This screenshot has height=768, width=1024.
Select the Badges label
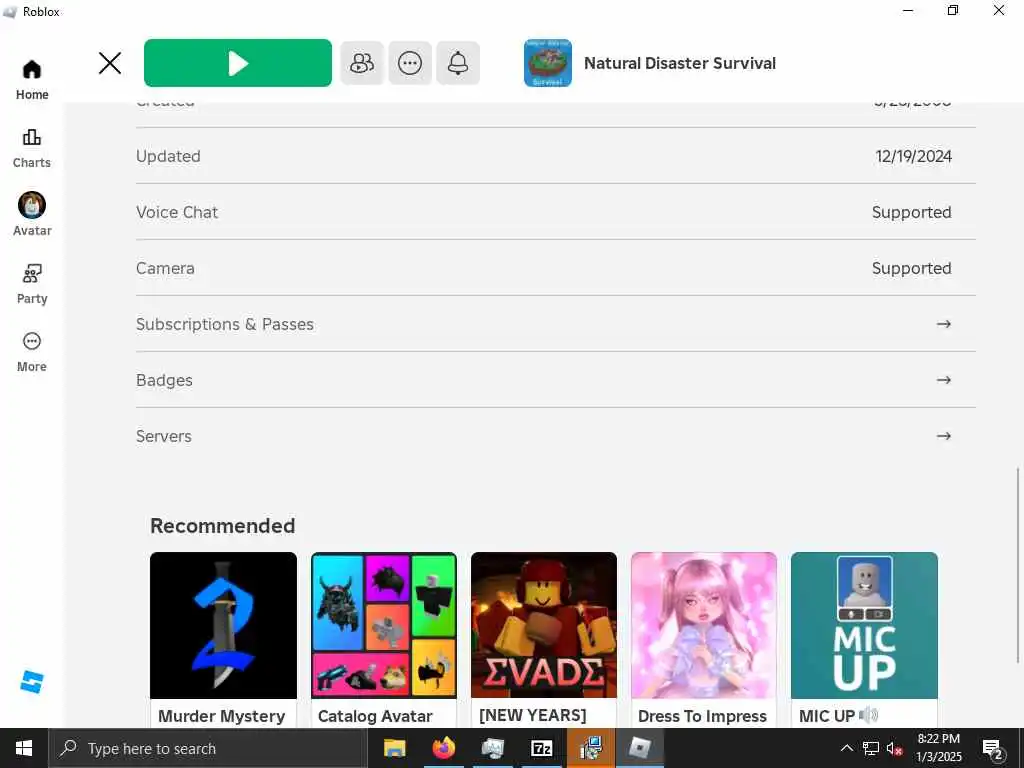coord(164,381)
